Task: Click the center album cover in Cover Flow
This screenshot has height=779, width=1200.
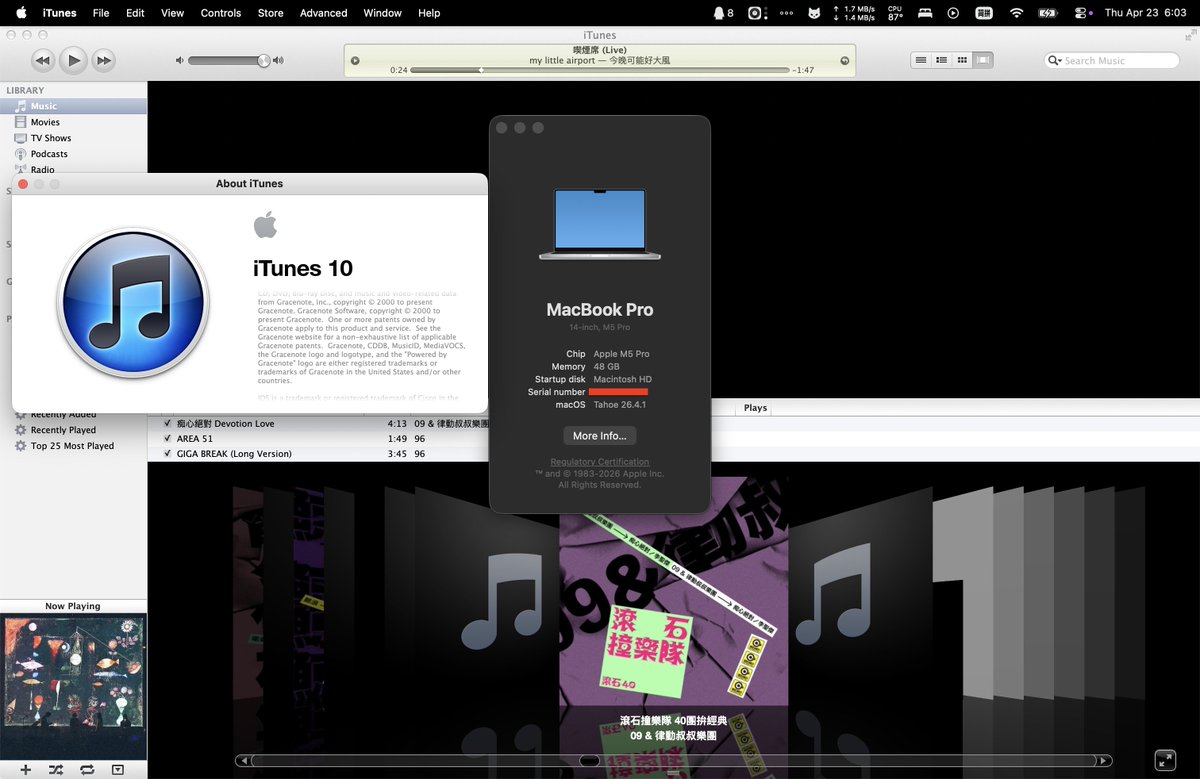Action: tap(673, 592)
